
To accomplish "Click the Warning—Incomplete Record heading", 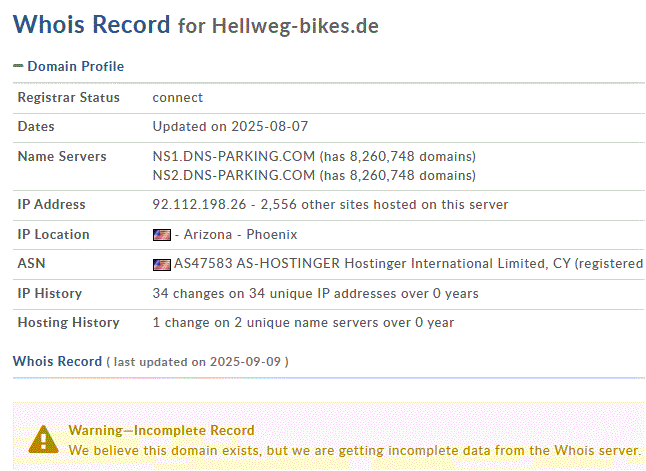I will (161, 430).
